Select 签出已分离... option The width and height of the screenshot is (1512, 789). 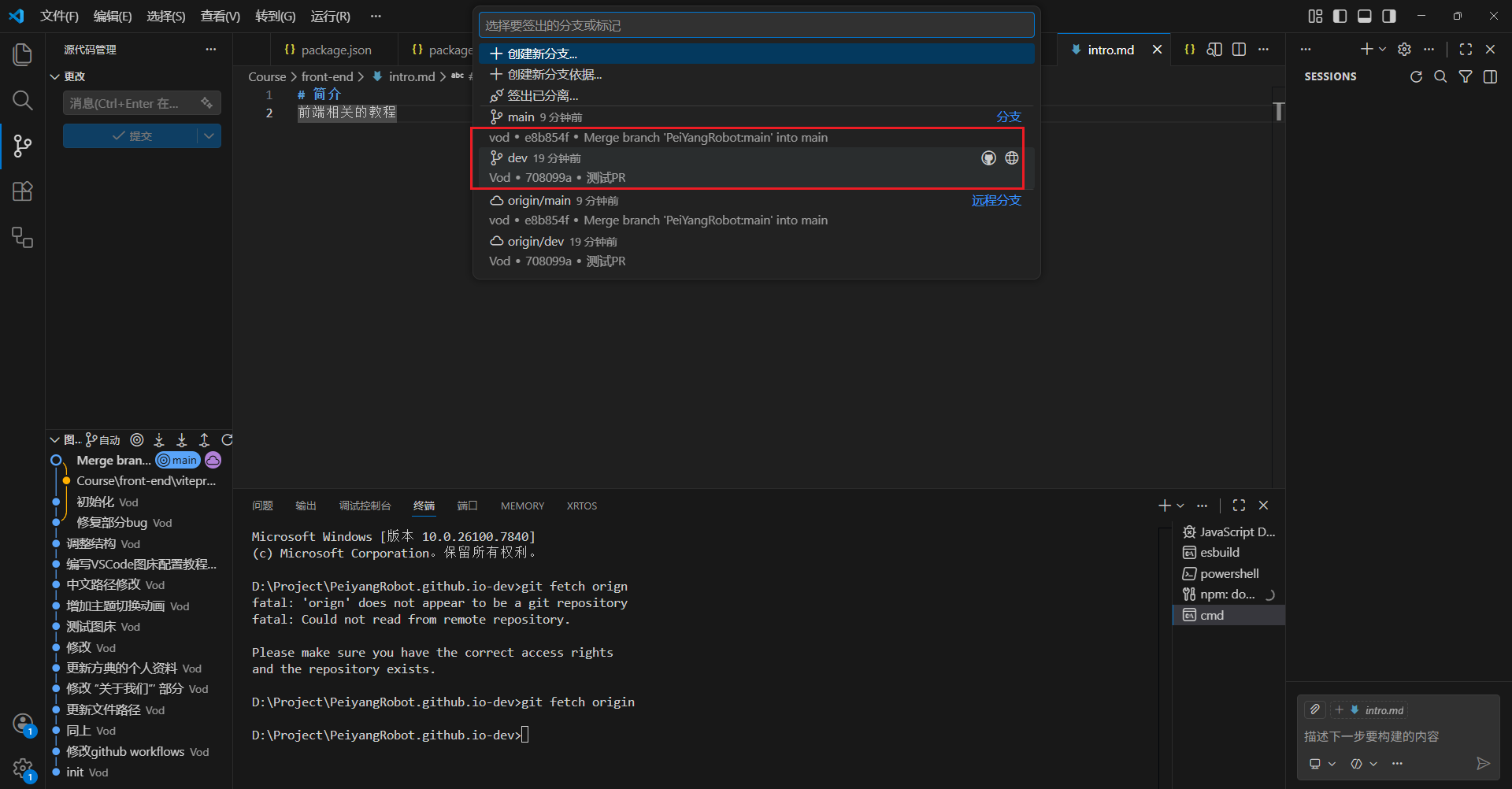[757, 95]
